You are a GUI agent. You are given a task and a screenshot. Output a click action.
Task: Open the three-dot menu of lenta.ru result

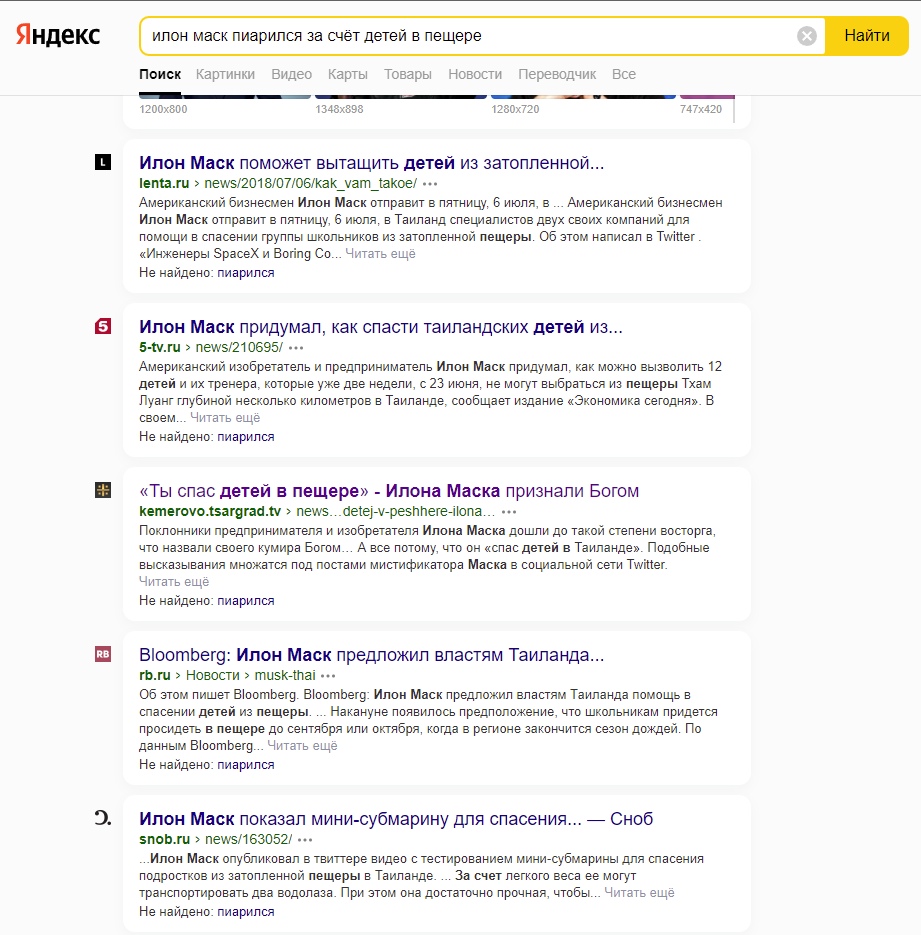(x=430, y=184)
